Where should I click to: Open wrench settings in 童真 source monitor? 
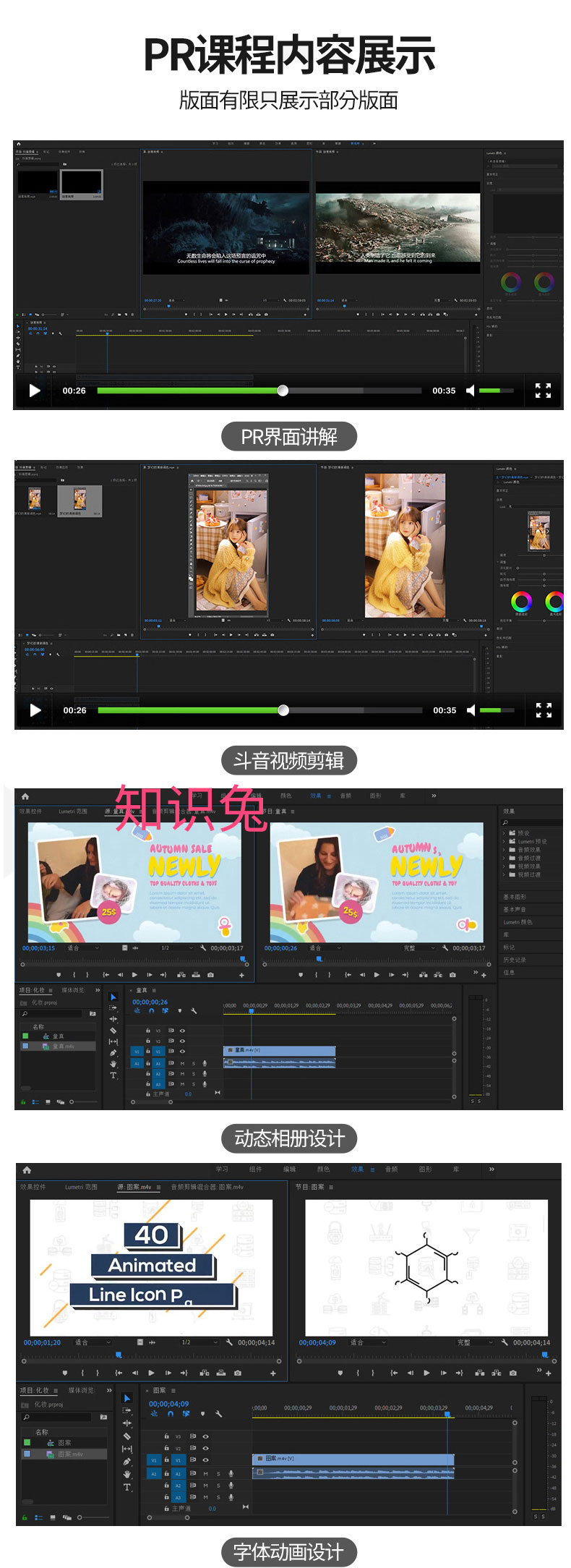coord(203,947)
